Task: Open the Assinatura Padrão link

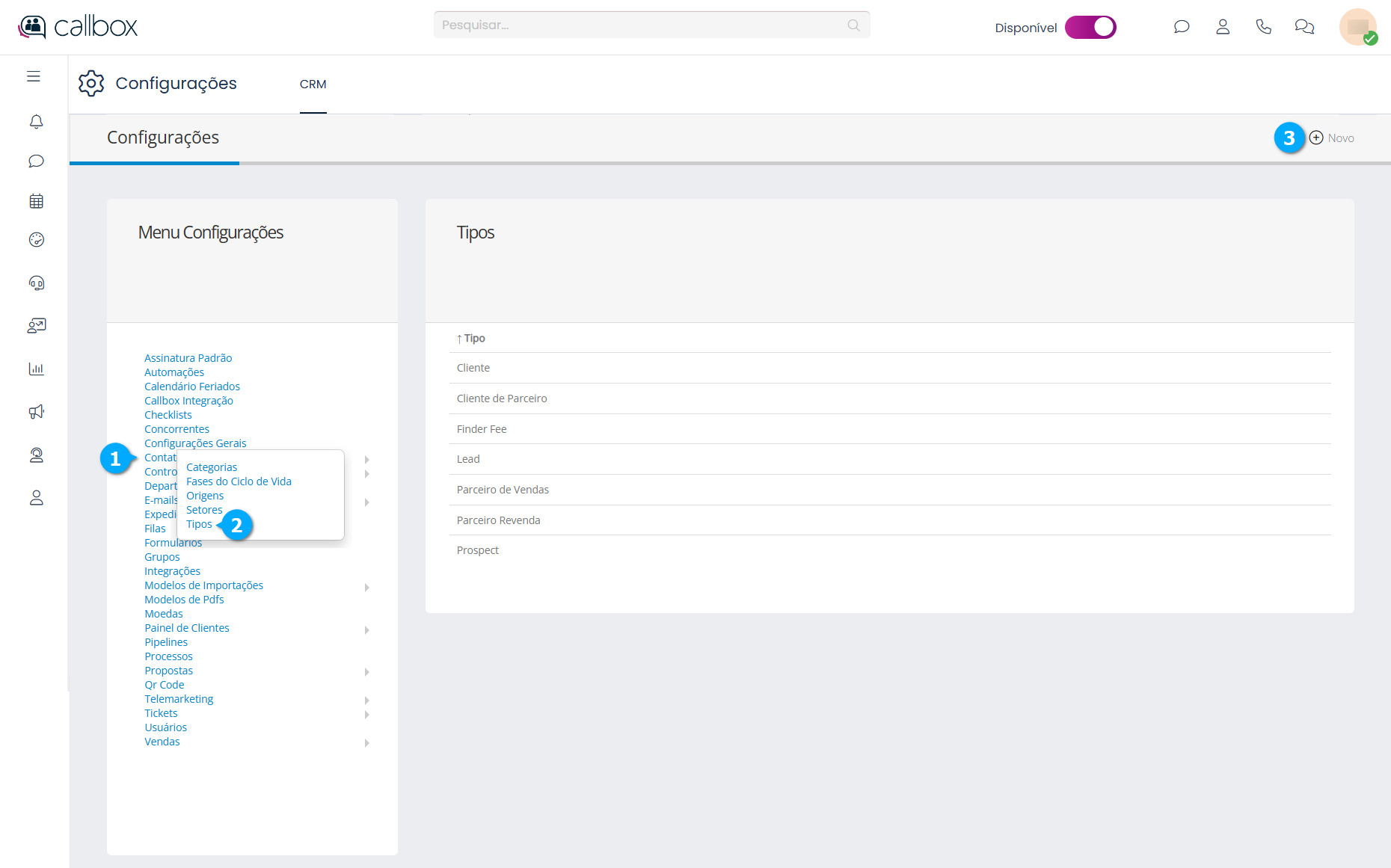Action: coord(188,358)
